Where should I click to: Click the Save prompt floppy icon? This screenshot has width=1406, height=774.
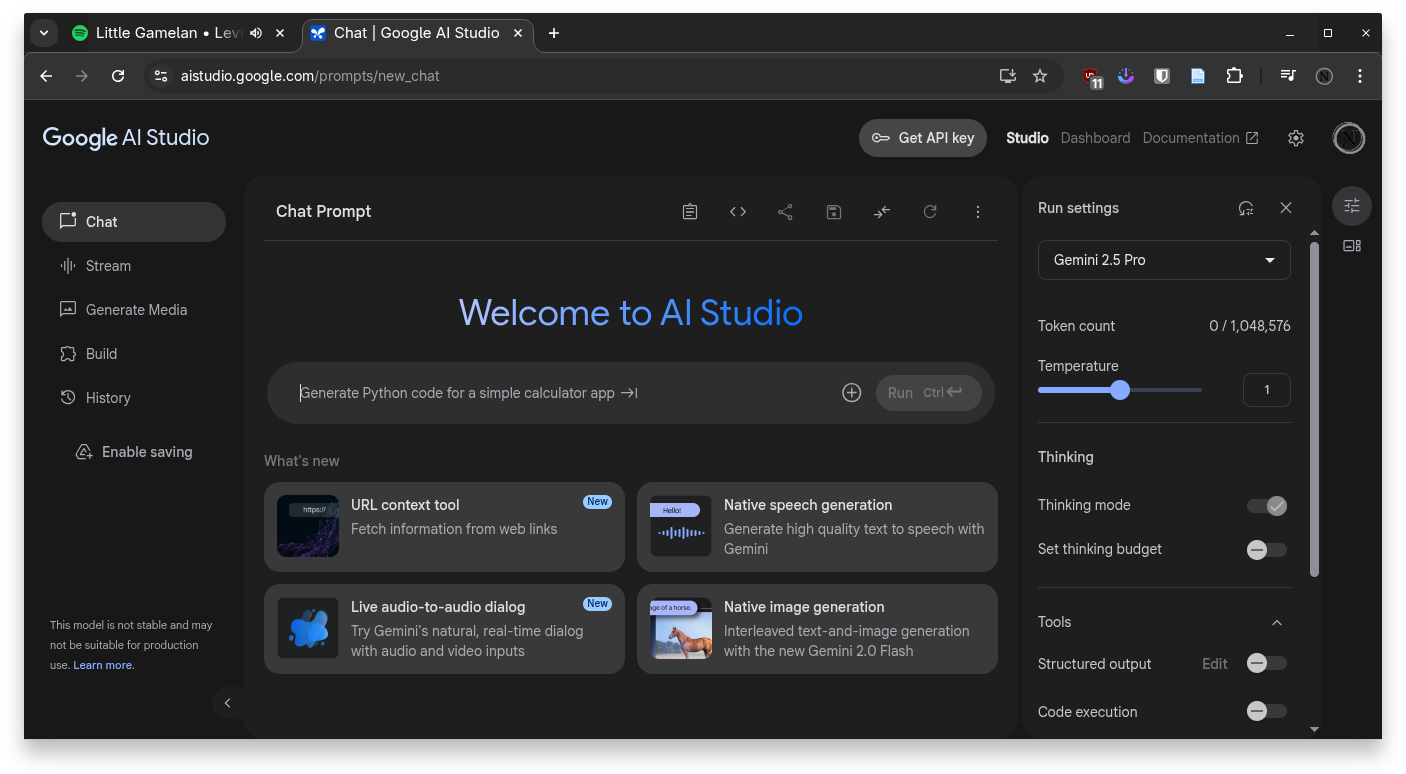point(834,212)
